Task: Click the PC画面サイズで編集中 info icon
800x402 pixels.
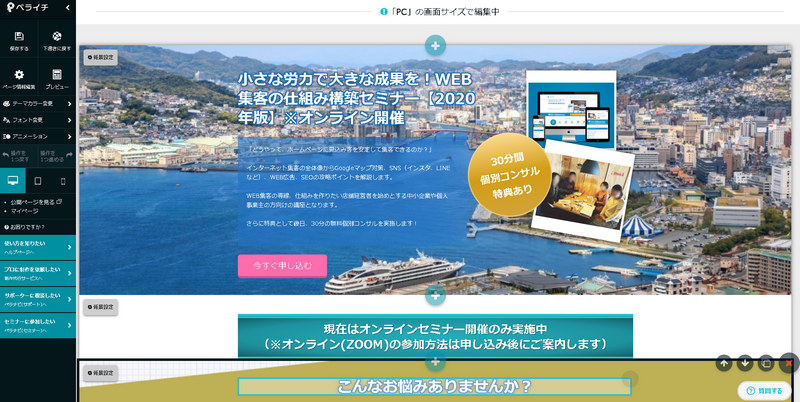Action: [x=384, y=12]
